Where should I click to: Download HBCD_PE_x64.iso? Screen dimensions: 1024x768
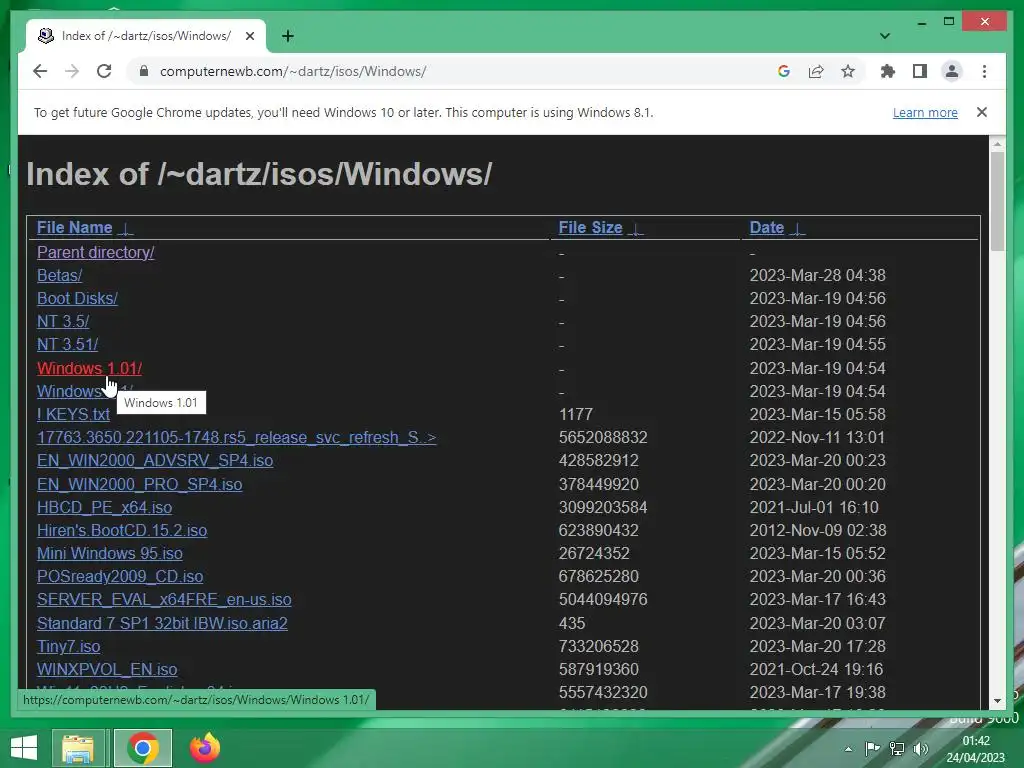pos(104,507)
